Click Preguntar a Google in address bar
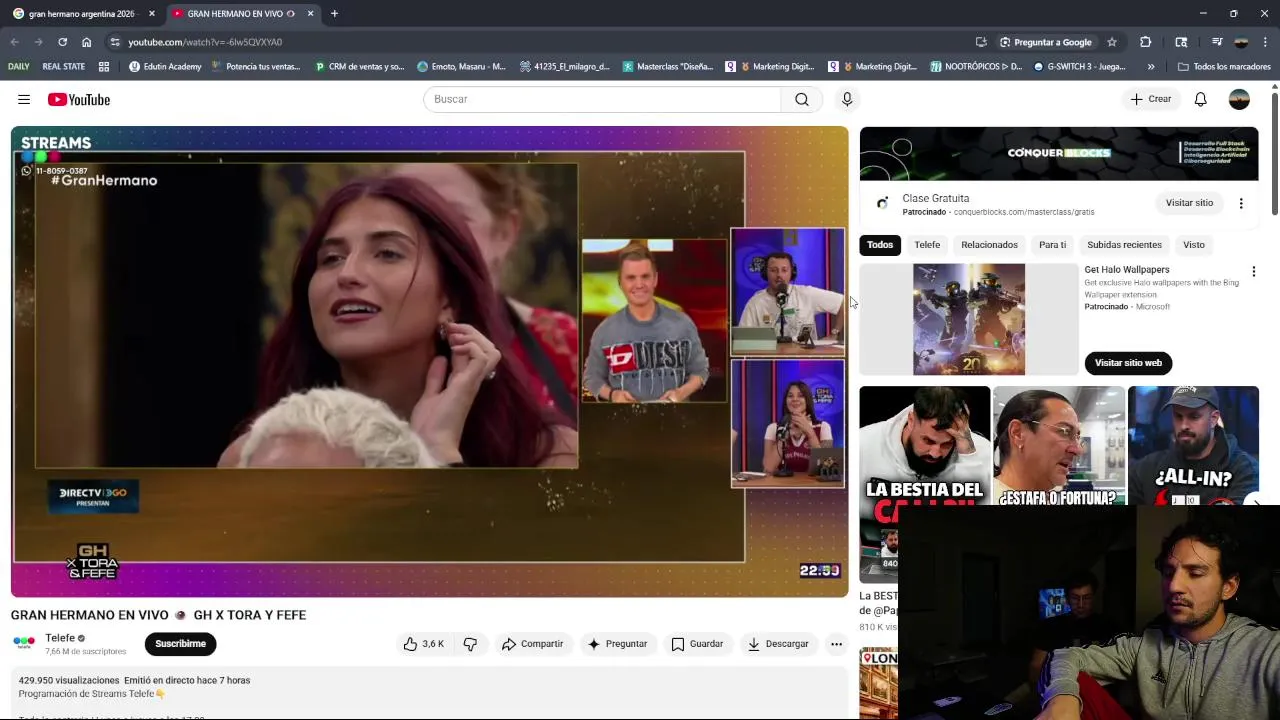The height and width of the screenshot is (720, 1280). coord(1045,42)
